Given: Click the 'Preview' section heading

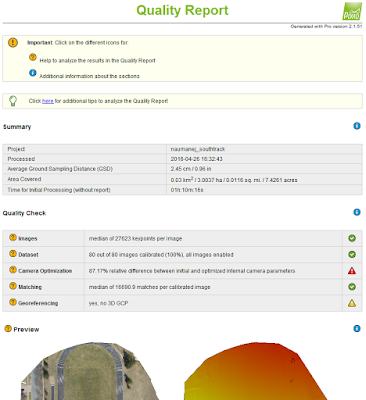Looking at the screenshot, I should (26, 329).
